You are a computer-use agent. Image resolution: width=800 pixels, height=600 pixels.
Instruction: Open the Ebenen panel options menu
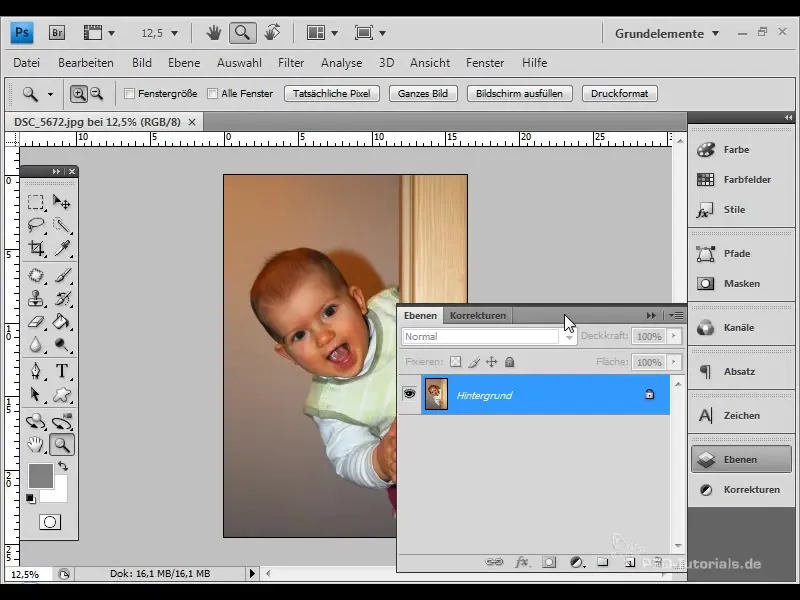click(x=677, y=316)
